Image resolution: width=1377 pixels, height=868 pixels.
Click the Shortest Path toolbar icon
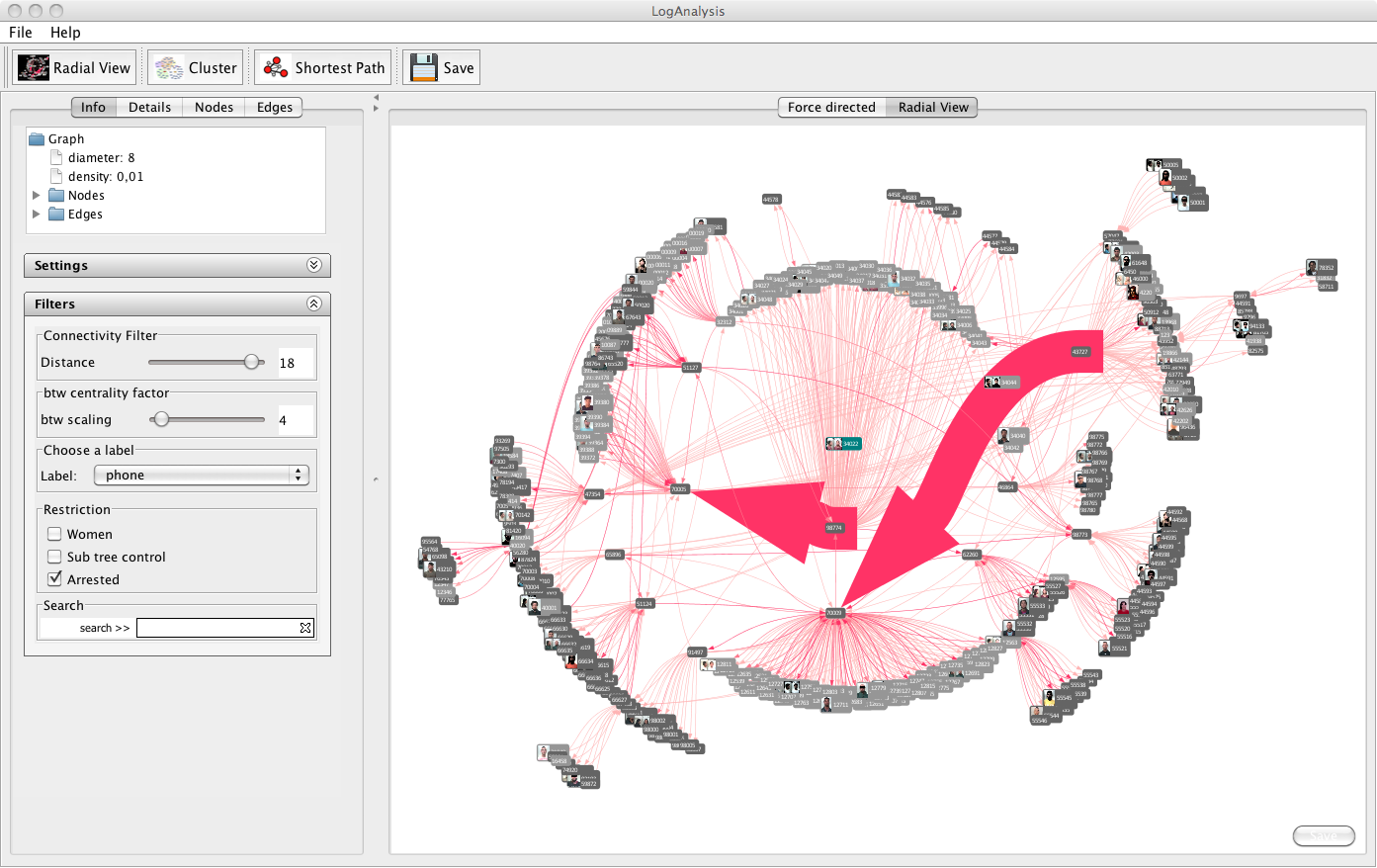(x=276, y=67)
